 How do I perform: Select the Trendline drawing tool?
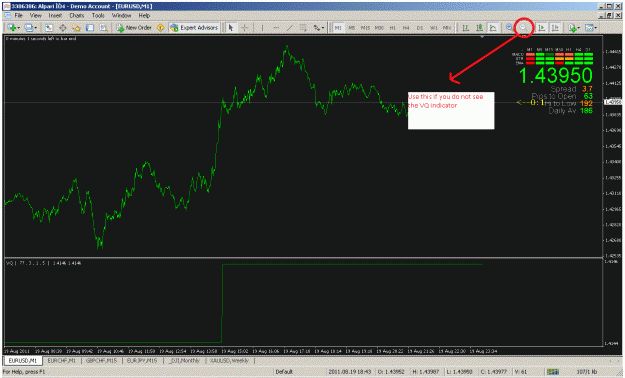click(290, 28)
